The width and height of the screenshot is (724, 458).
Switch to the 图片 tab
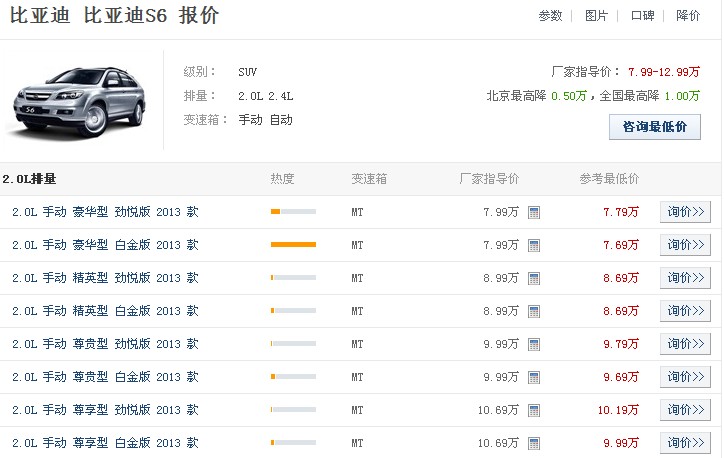point(596,16)
